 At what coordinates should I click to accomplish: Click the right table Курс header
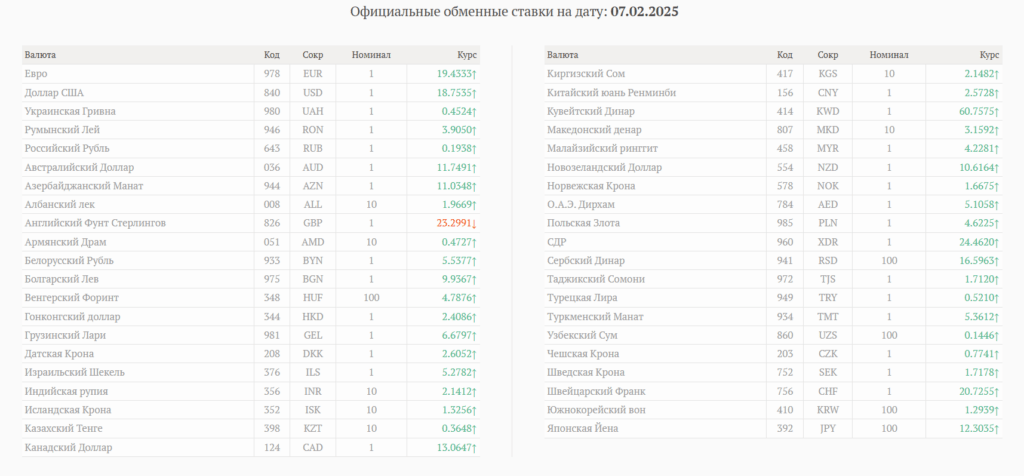[x=989, y=55]
